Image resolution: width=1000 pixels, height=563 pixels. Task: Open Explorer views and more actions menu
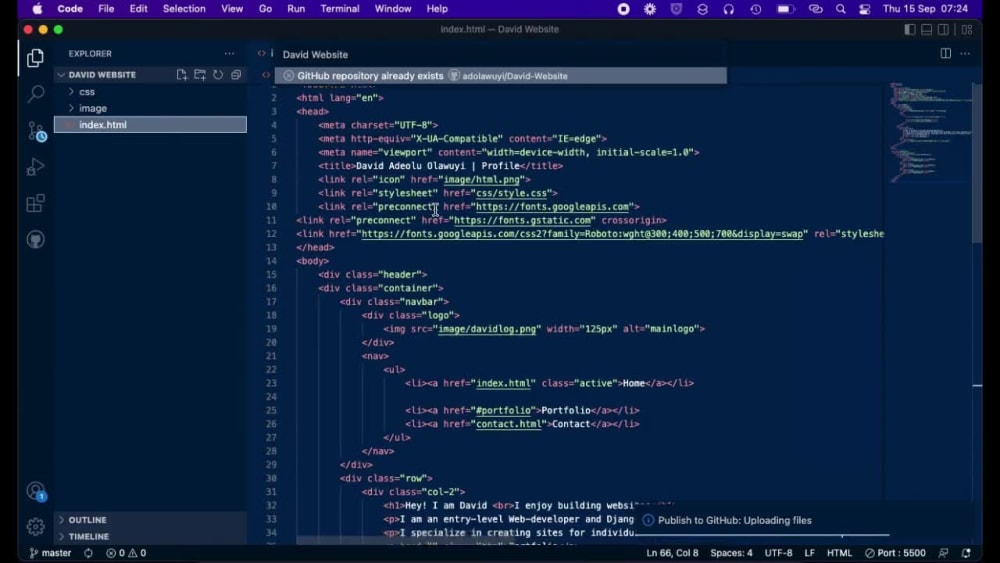(229, 54)
